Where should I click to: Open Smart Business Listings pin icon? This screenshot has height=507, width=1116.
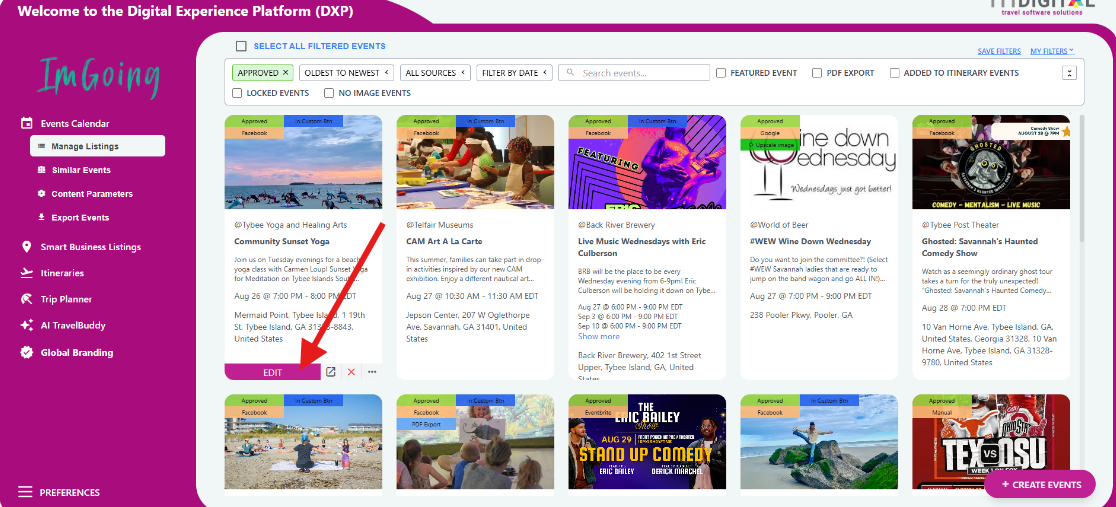pos(26,247)
